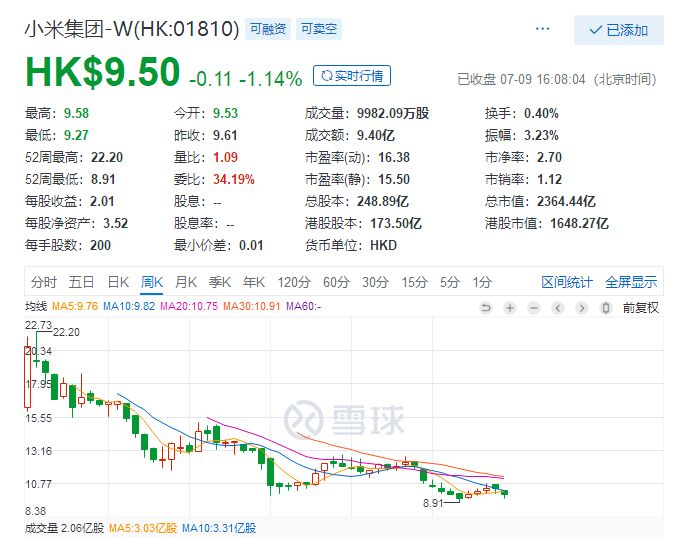This screenshot has width=682, height=537.
Task: Click the 52周最高 value 22.20
Action: [x=107, y=157]
